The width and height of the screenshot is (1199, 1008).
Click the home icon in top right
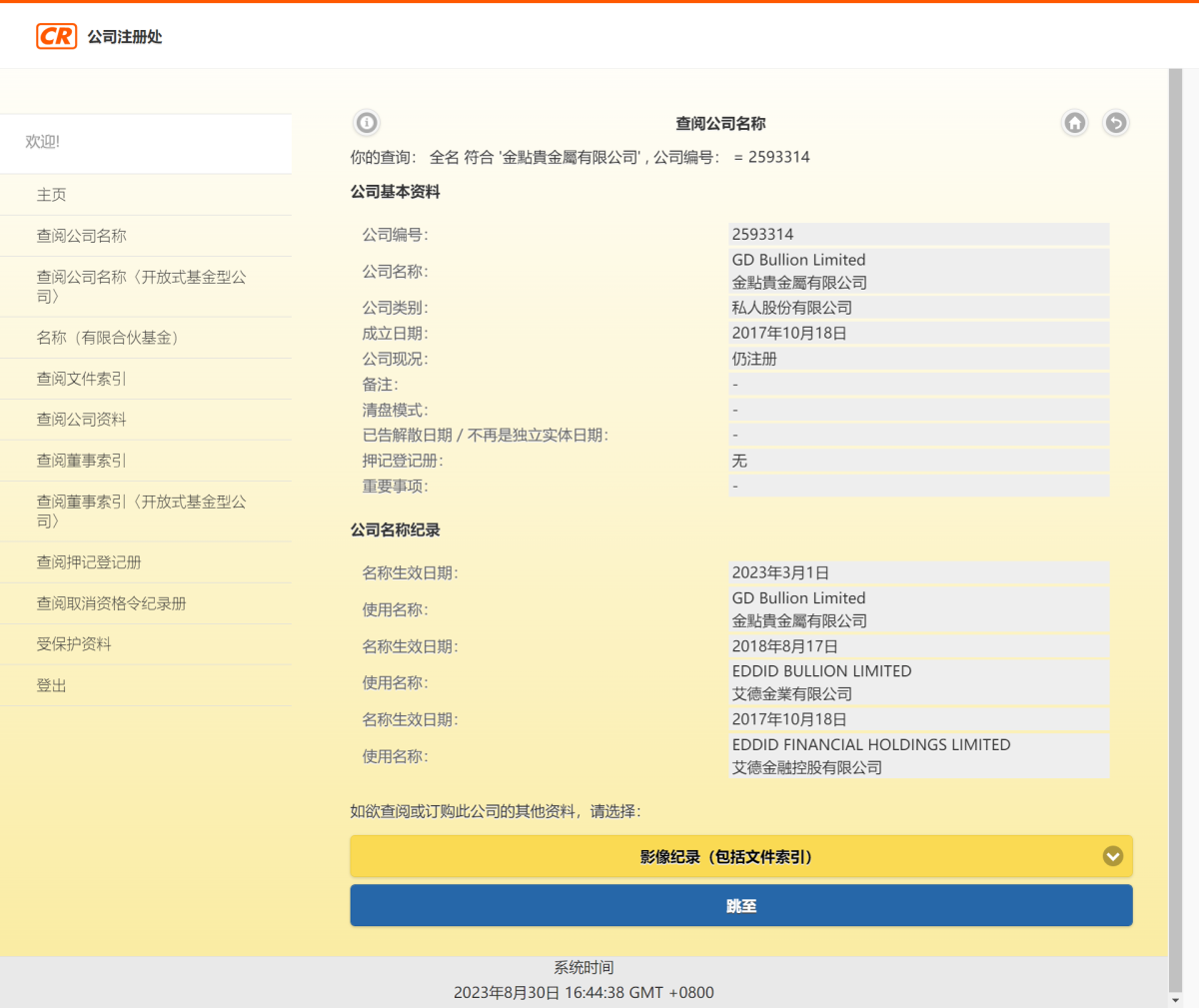pos(1074,122)
